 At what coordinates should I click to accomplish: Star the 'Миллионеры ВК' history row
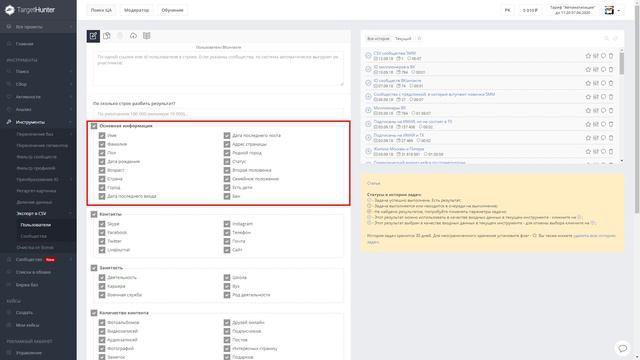click(x=588, y=111)
